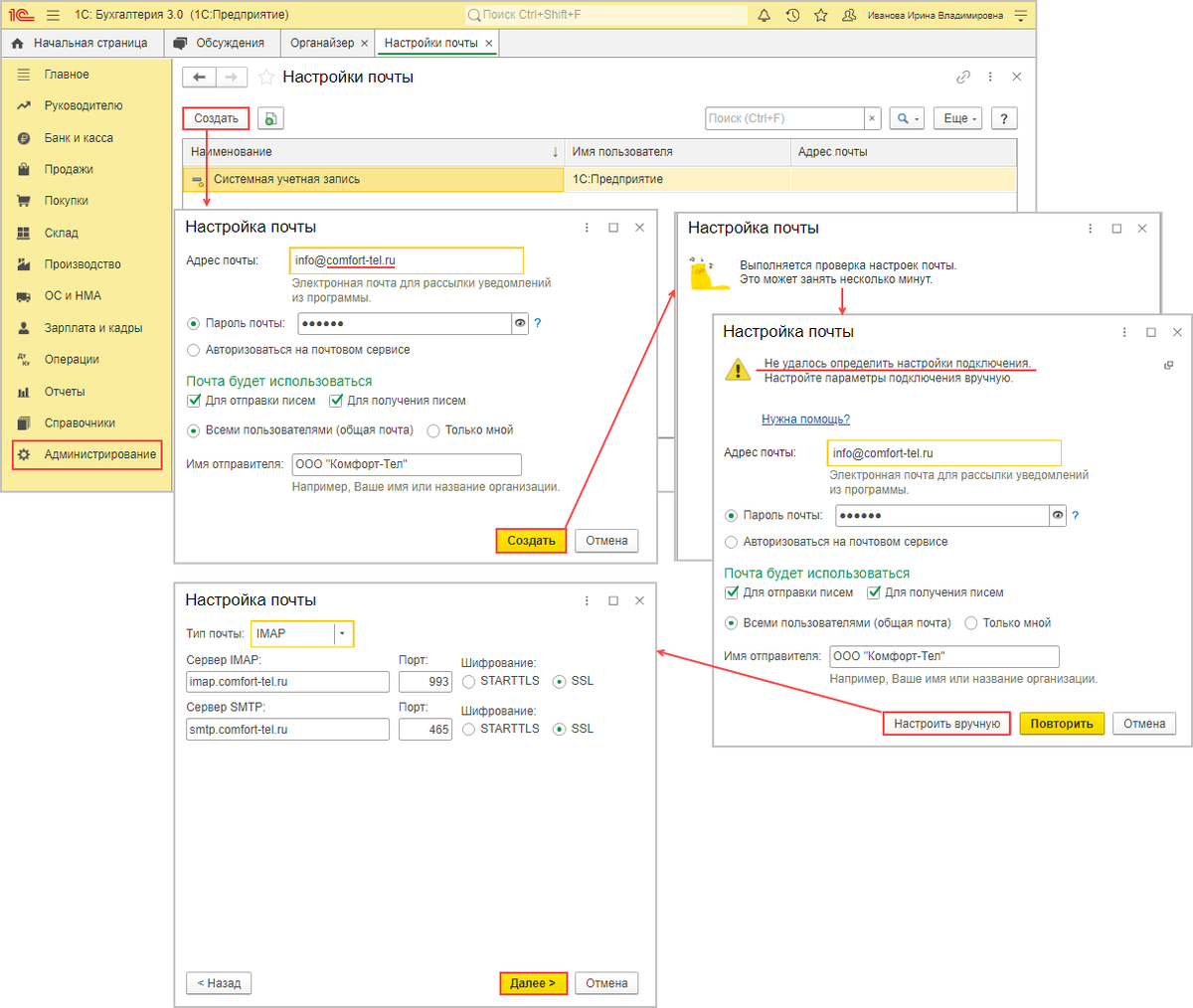This screenshot has height=1008, width=1193.
Task: Open three-dot menu in error dialog
Action: pos(1124,332)
